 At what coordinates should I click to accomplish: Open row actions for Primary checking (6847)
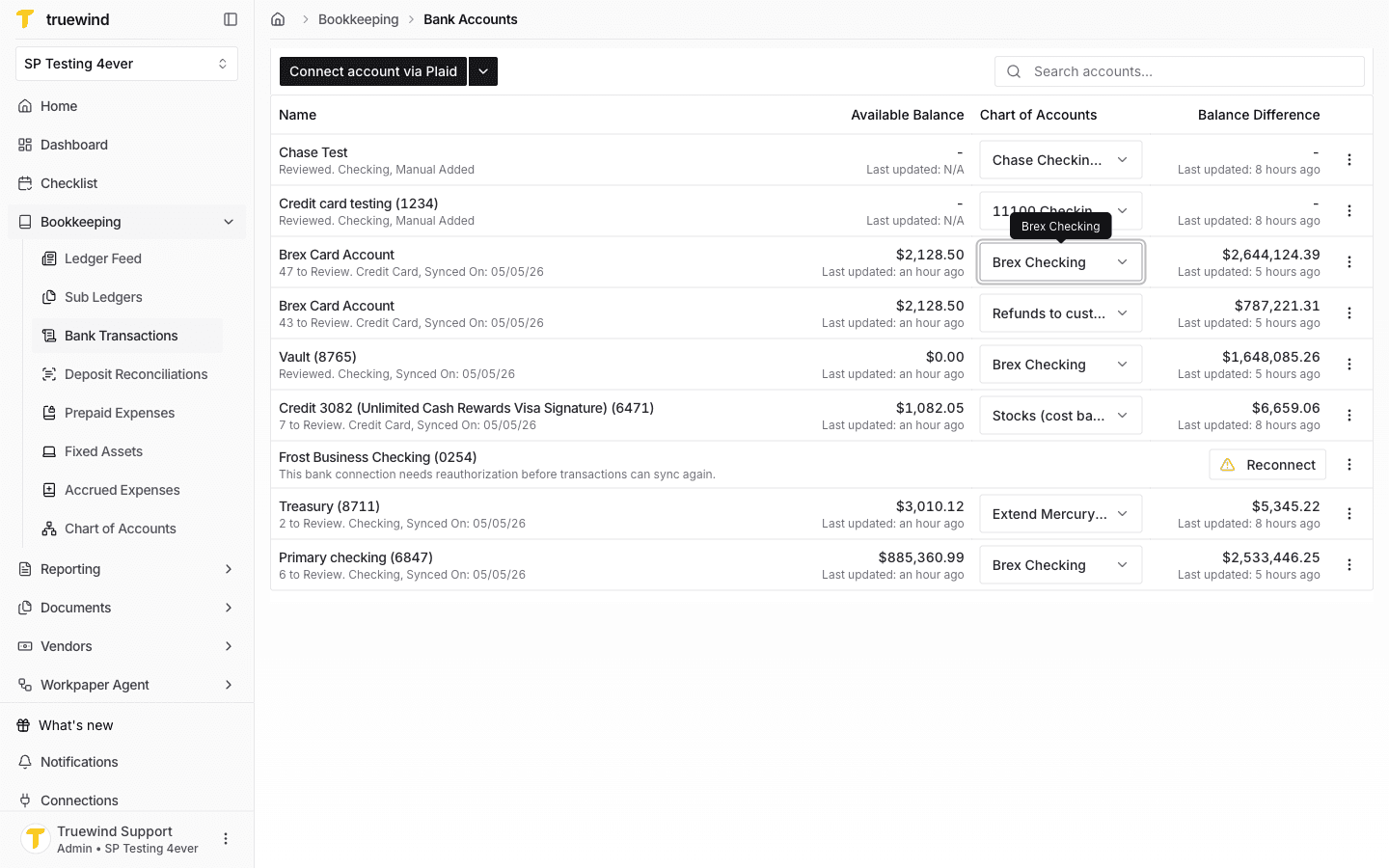coord(1349,565)
